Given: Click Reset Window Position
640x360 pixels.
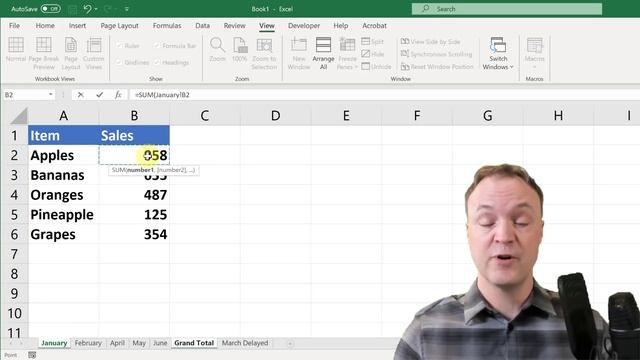Looking at the screenshot, I should pos(437,67).
